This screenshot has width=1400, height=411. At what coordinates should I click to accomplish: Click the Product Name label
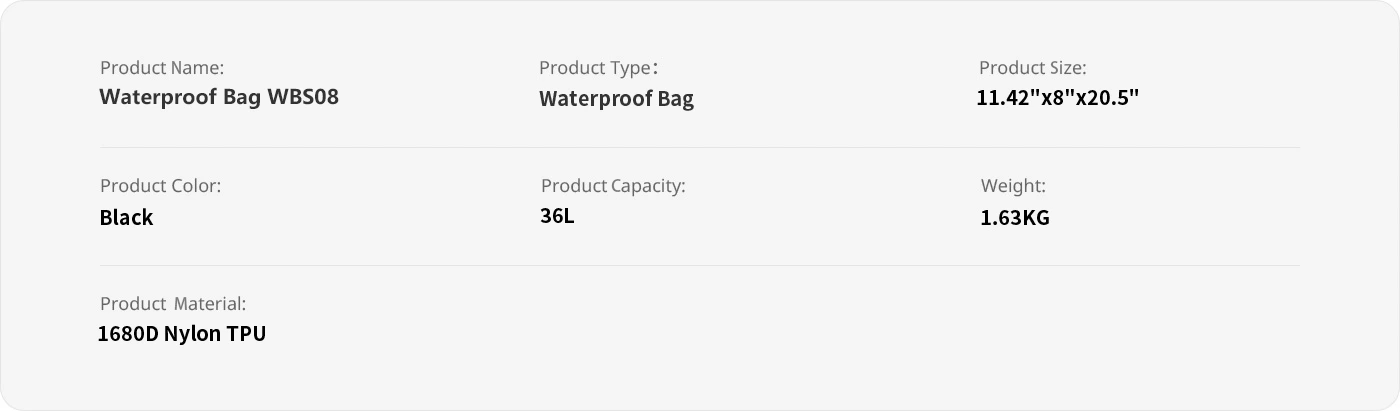tap(162, 68)
